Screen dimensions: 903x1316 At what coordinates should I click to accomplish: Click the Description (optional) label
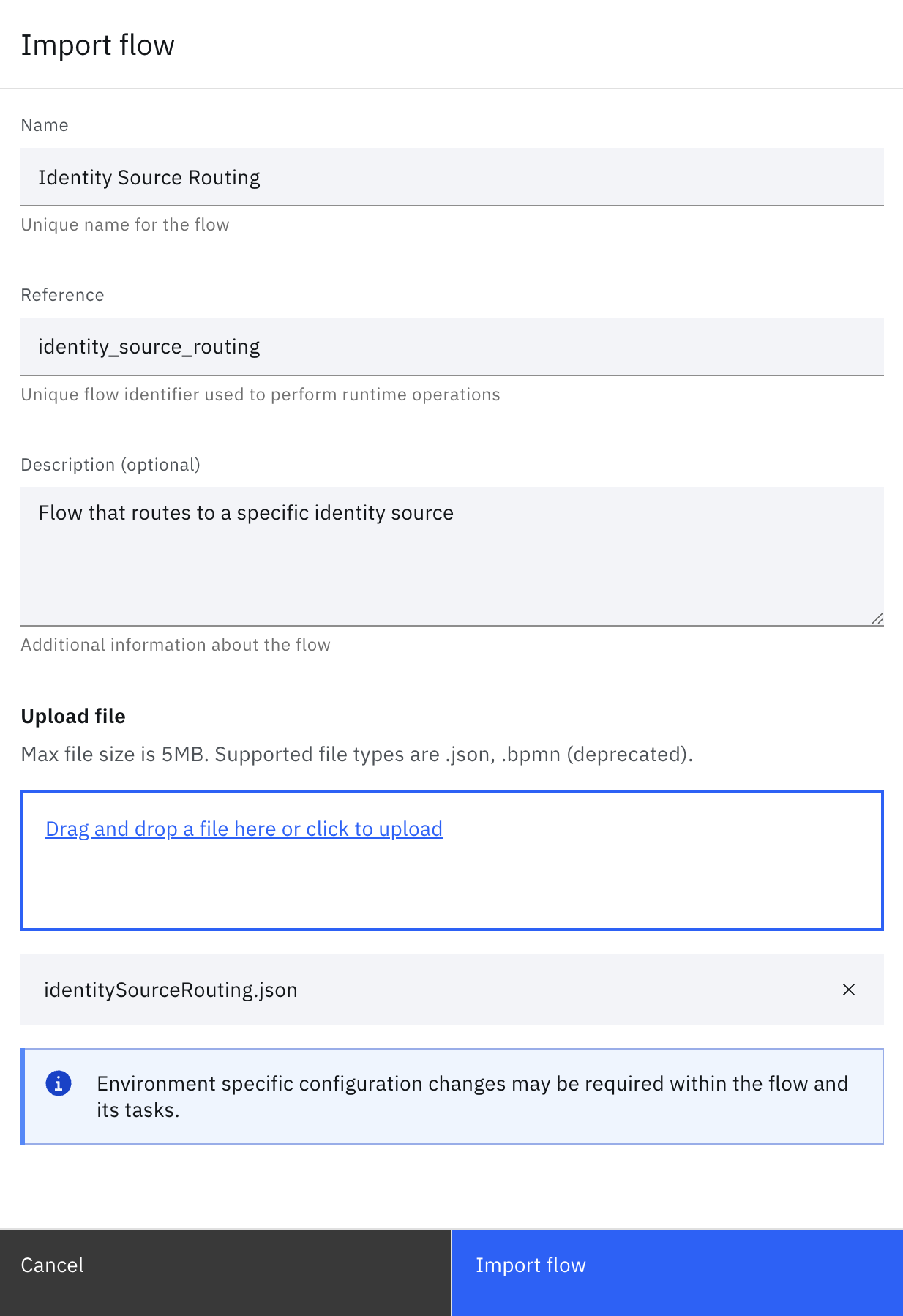[x=110, y=465]
